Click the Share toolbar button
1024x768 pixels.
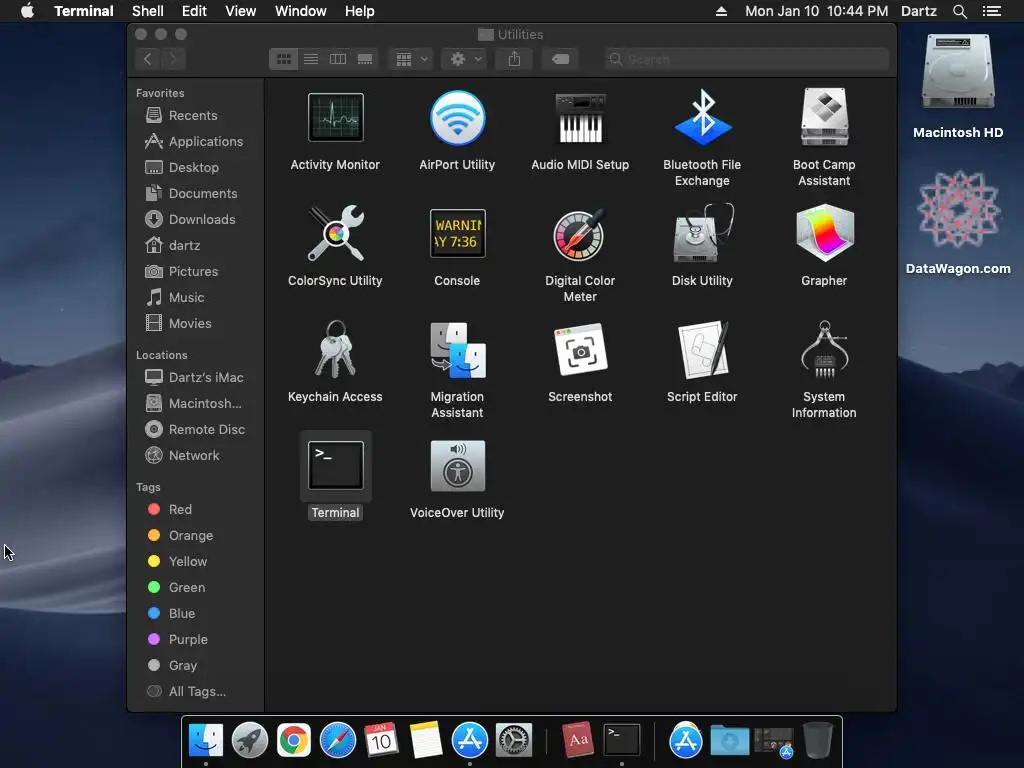pyautogui.click(x=514, y=59)
